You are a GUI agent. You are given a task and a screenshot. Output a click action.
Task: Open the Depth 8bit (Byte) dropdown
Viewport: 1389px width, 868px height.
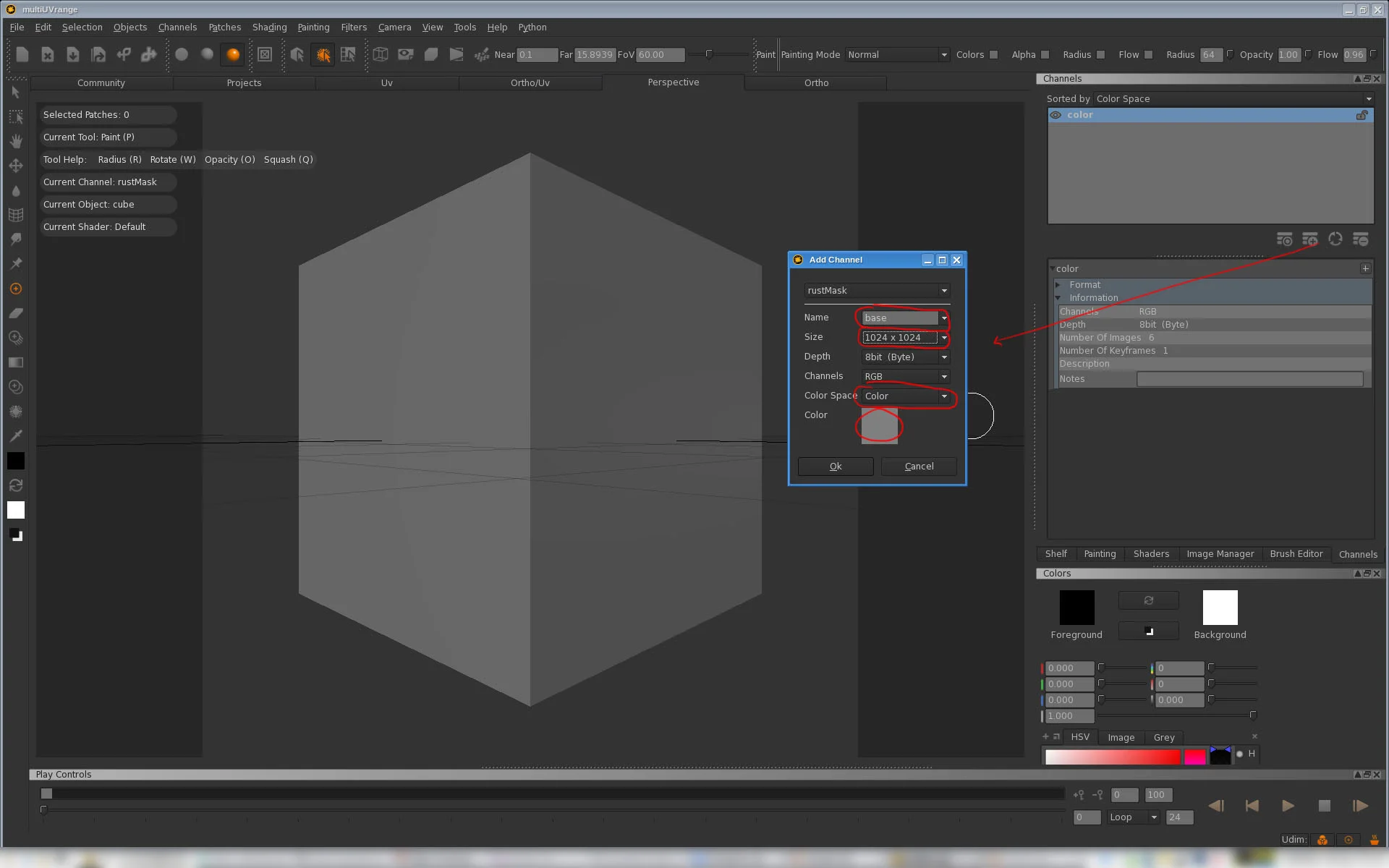[x=905, y=357]
